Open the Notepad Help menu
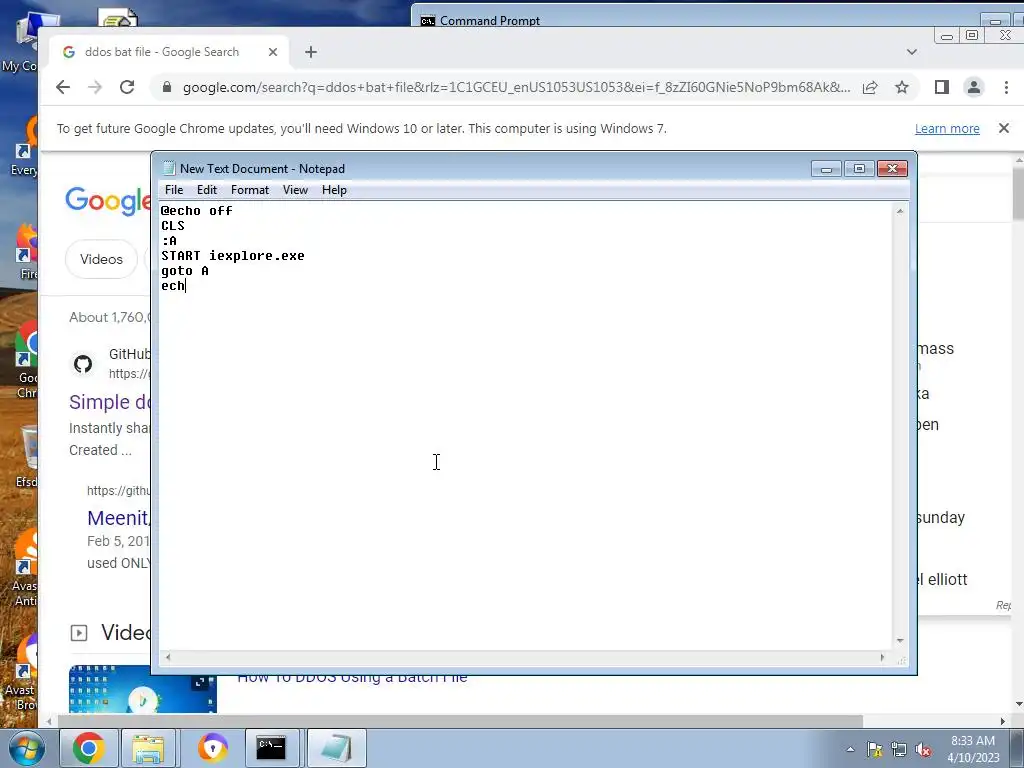 334,190
